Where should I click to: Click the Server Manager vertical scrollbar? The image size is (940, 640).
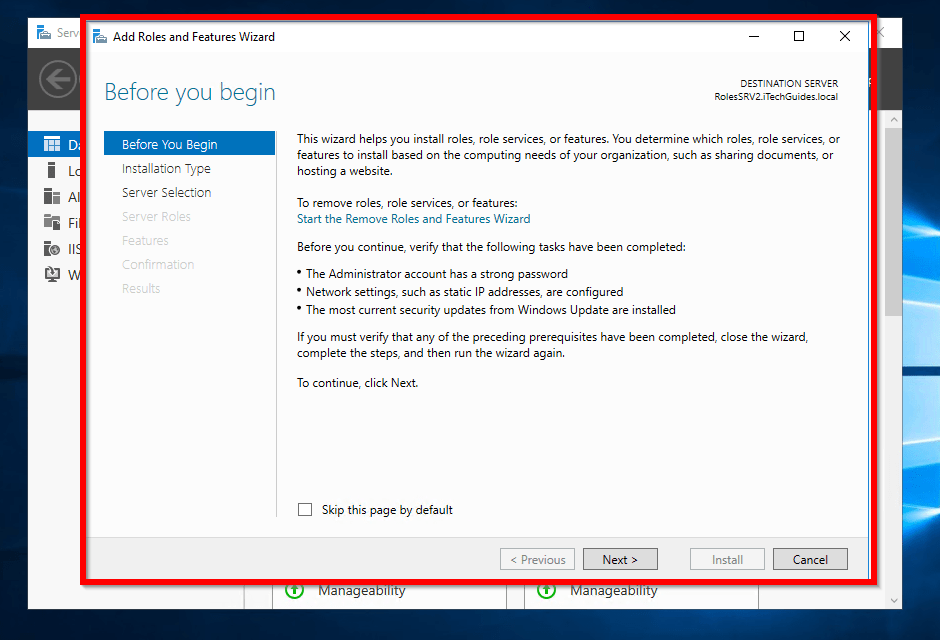click(893, 250)
